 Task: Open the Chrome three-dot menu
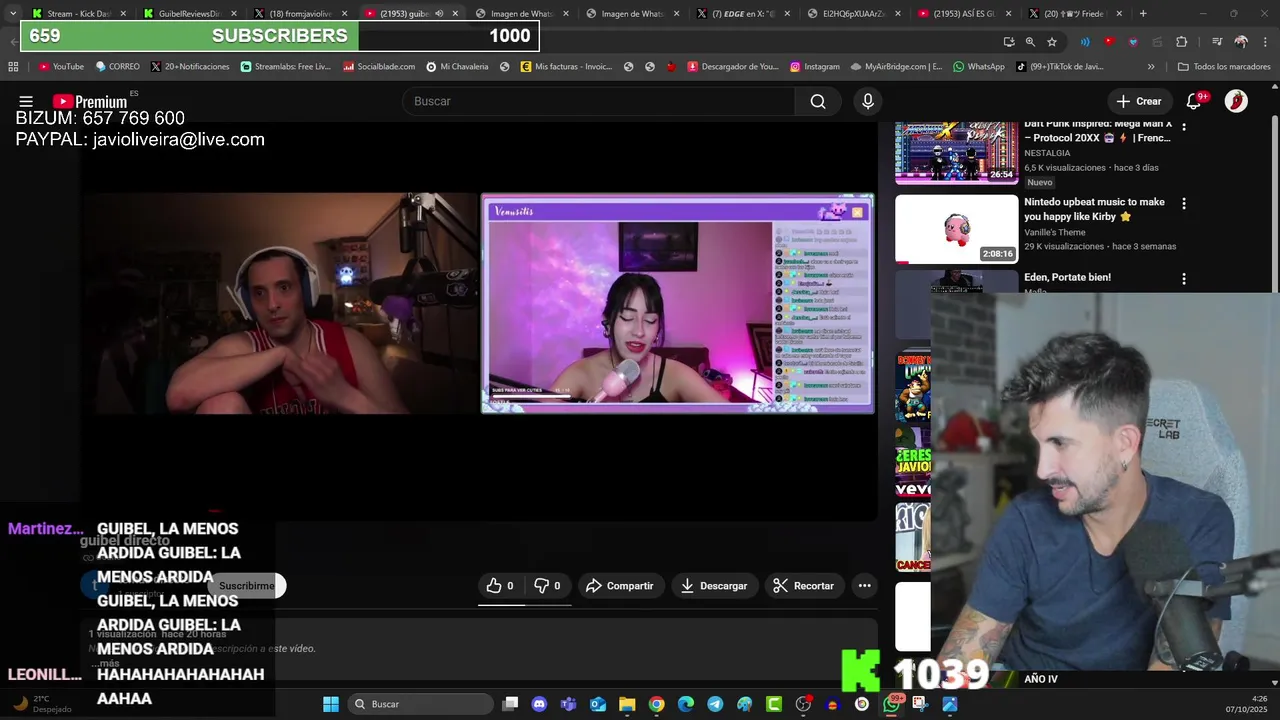(1264, 42)
